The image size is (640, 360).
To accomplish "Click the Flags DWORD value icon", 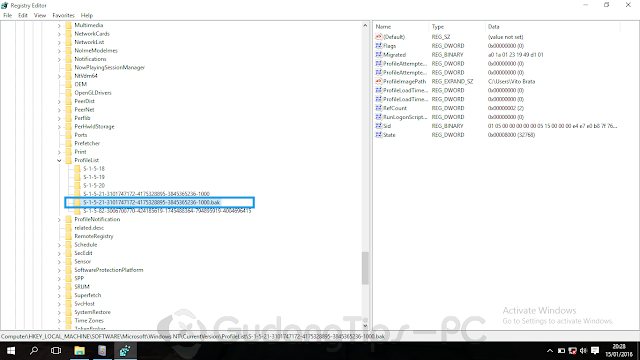I will tap(378, 46).
